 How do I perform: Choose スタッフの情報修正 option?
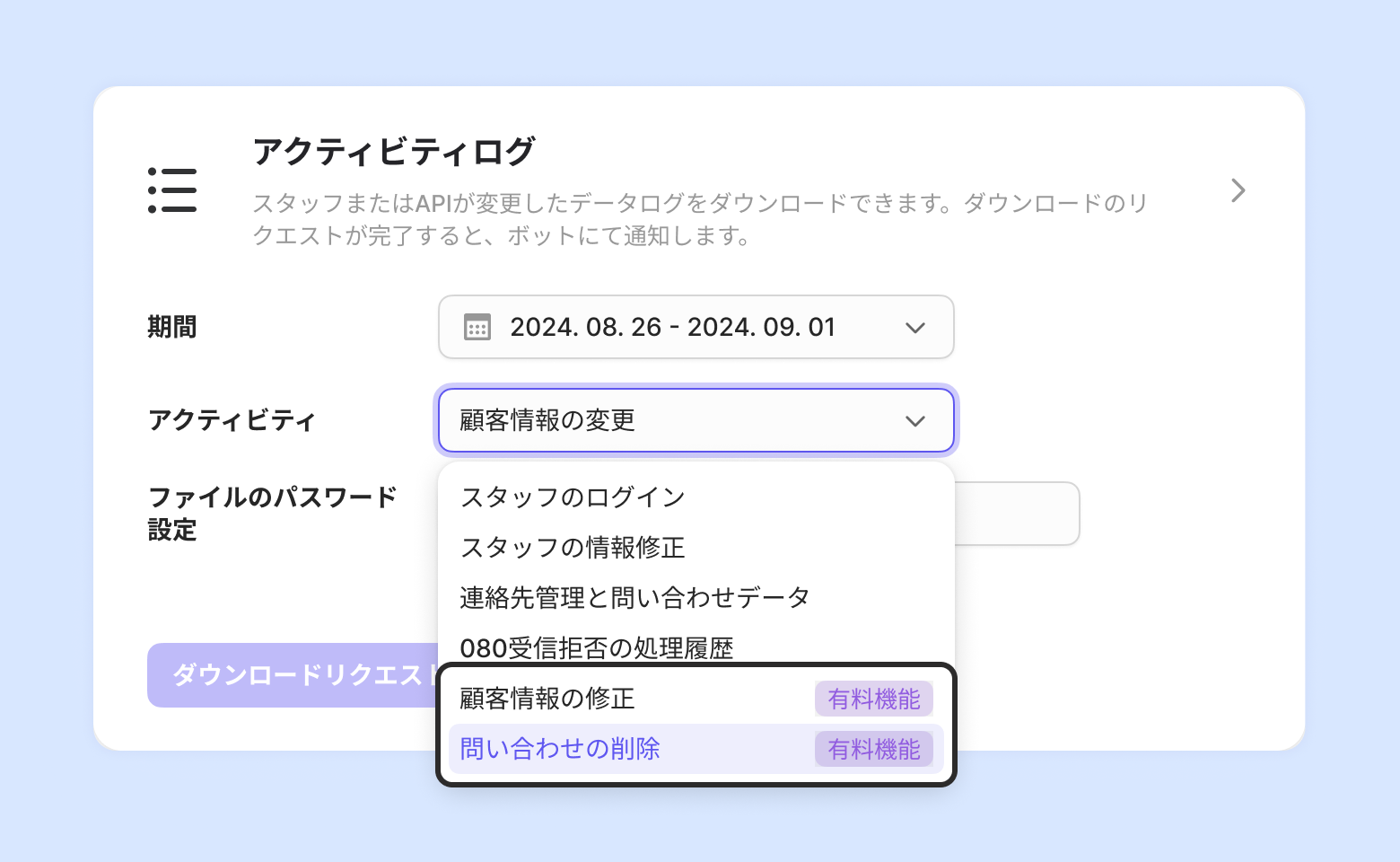(573, 548)
